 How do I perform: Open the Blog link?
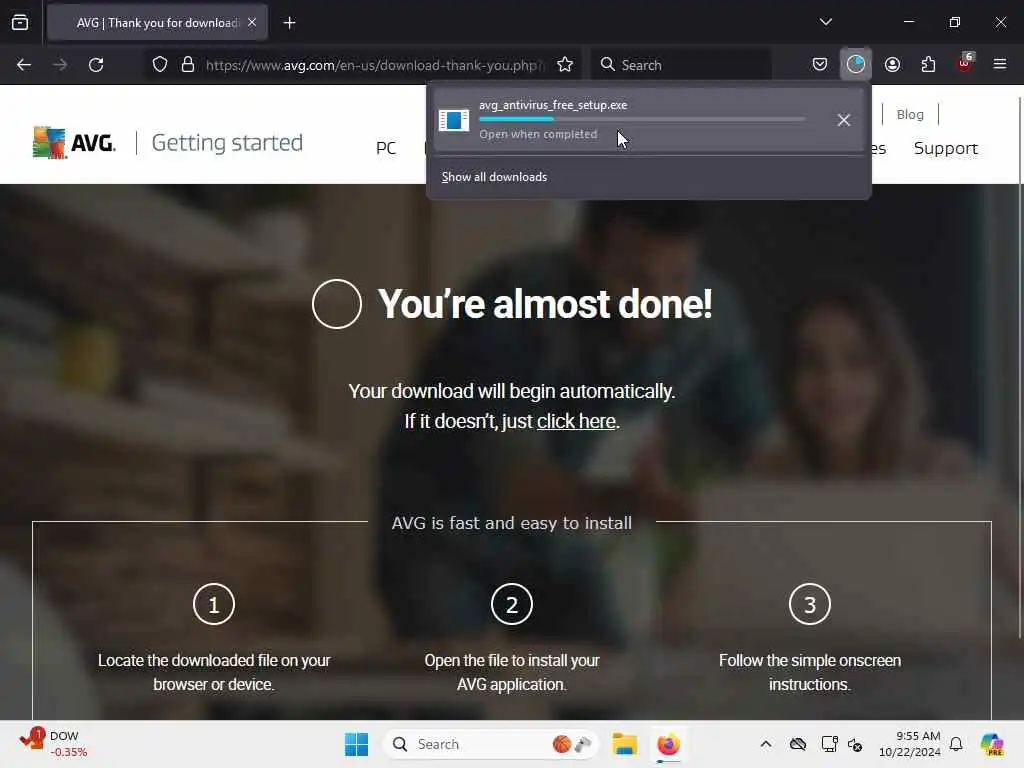coord(910,114)
